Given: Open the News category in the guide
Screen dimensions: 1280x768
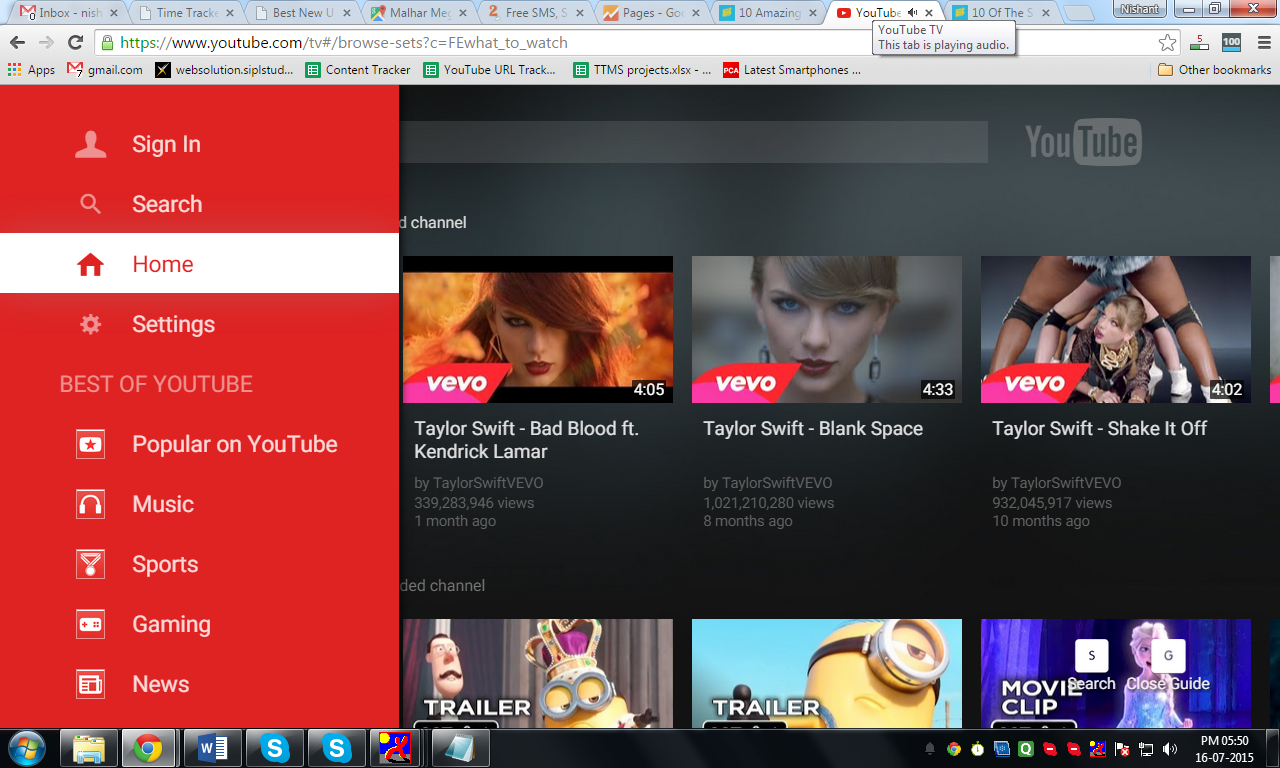Looking at the screenshot, I should click(200, 684).
